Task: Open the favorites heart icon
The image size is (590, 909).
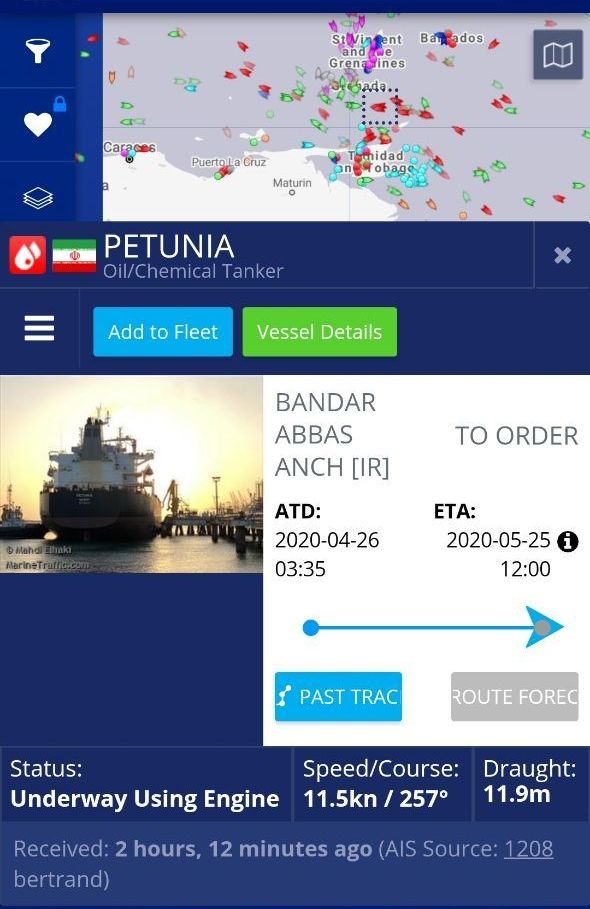Action: coord(38,124)
